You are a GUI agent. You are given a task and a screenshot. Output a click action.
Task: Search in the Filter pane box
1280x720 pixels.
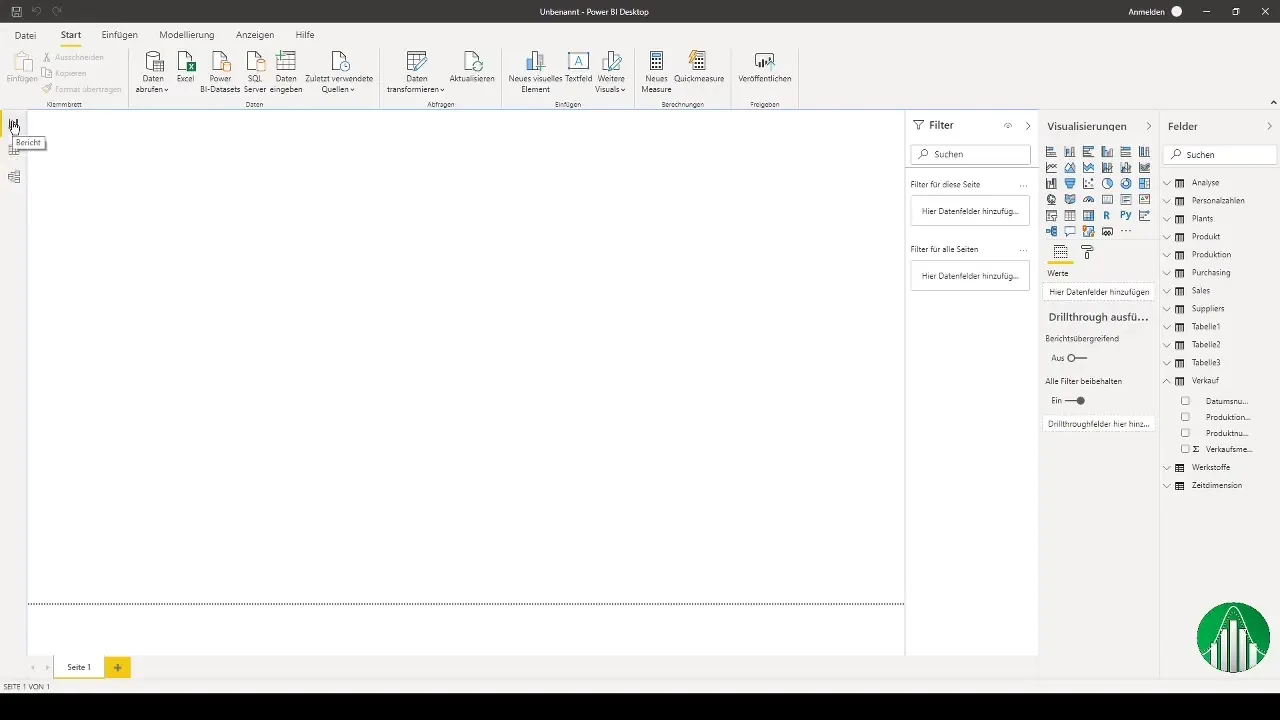(x=970, y=155)
